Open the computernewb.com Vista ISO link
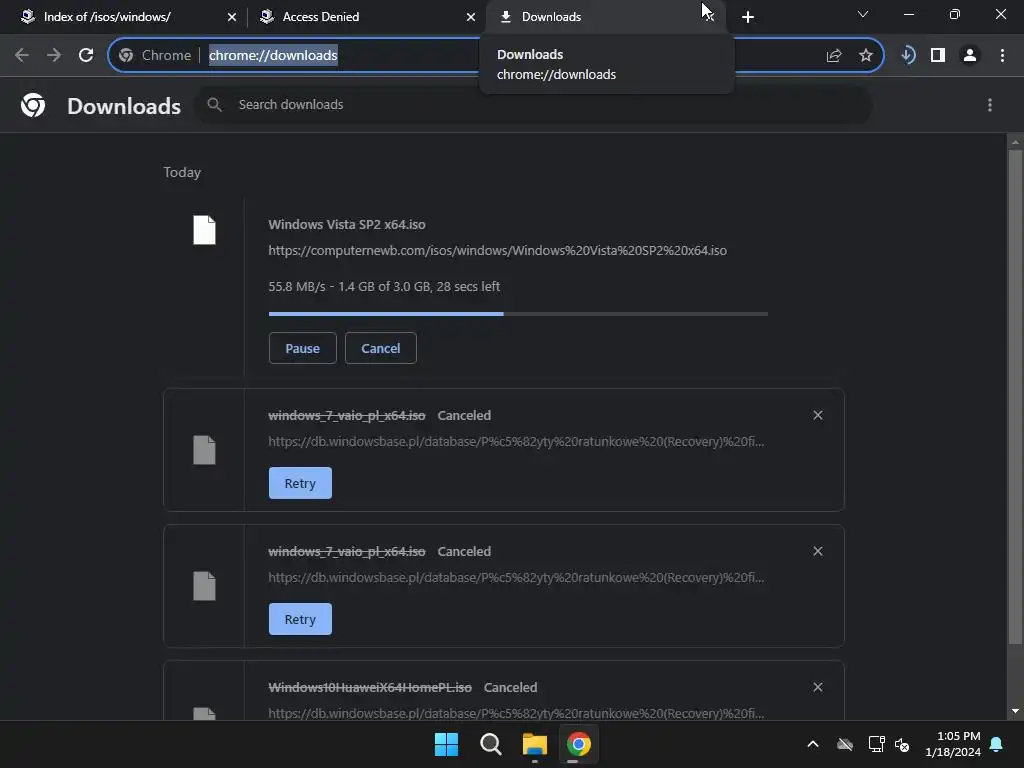The height and width of the screenshot is (768, 1024). pyautogui.click(x=498, y=251)
